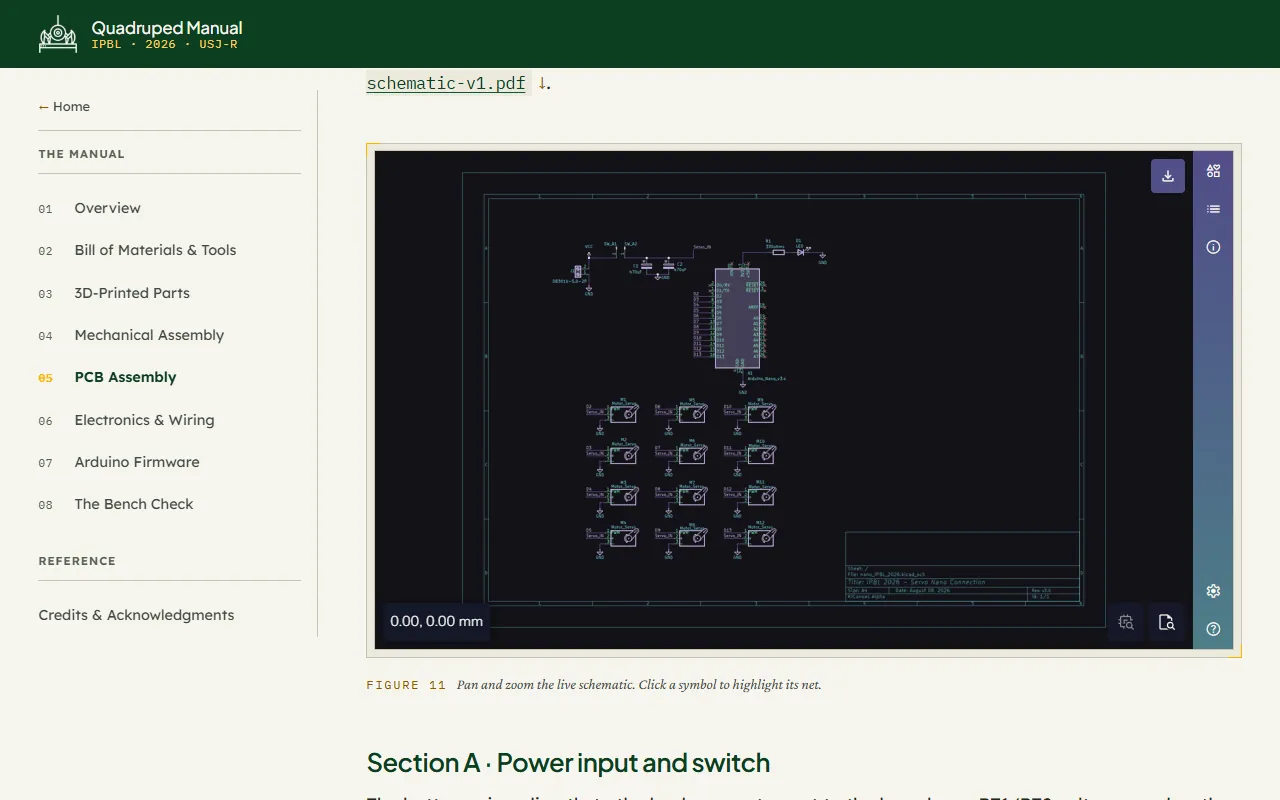Download the schematic from the viewer

[1168, 176]
